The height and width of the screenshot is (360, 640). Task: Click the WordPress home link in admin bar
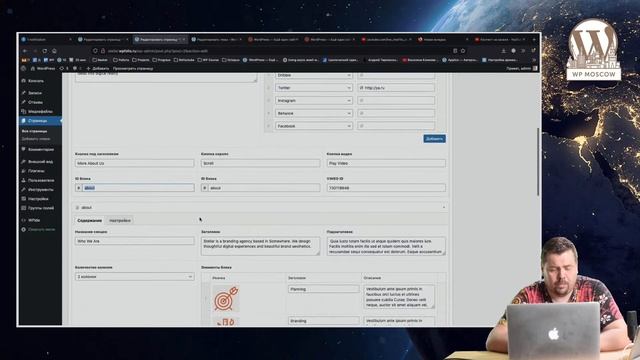point(43,69)
